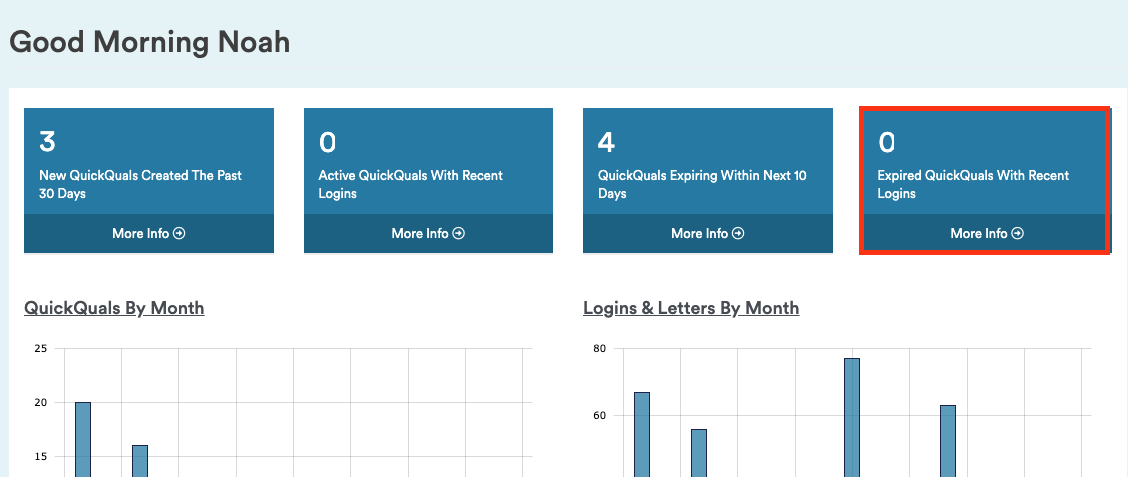This screenshot has height=477, width=1128.
Task: Click 'Active QuickQuals With Recent Logins' text
Action: [x=411, y=184]
